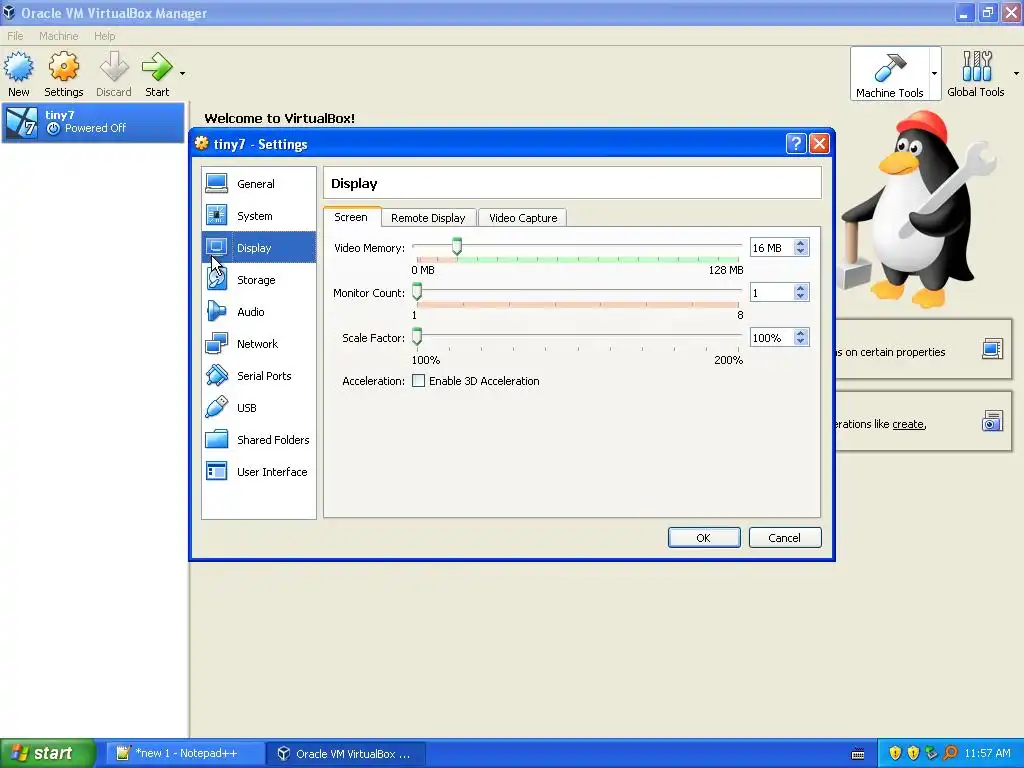Click the Snapshots tool icon in welcome pane

[x=992, y=421]
